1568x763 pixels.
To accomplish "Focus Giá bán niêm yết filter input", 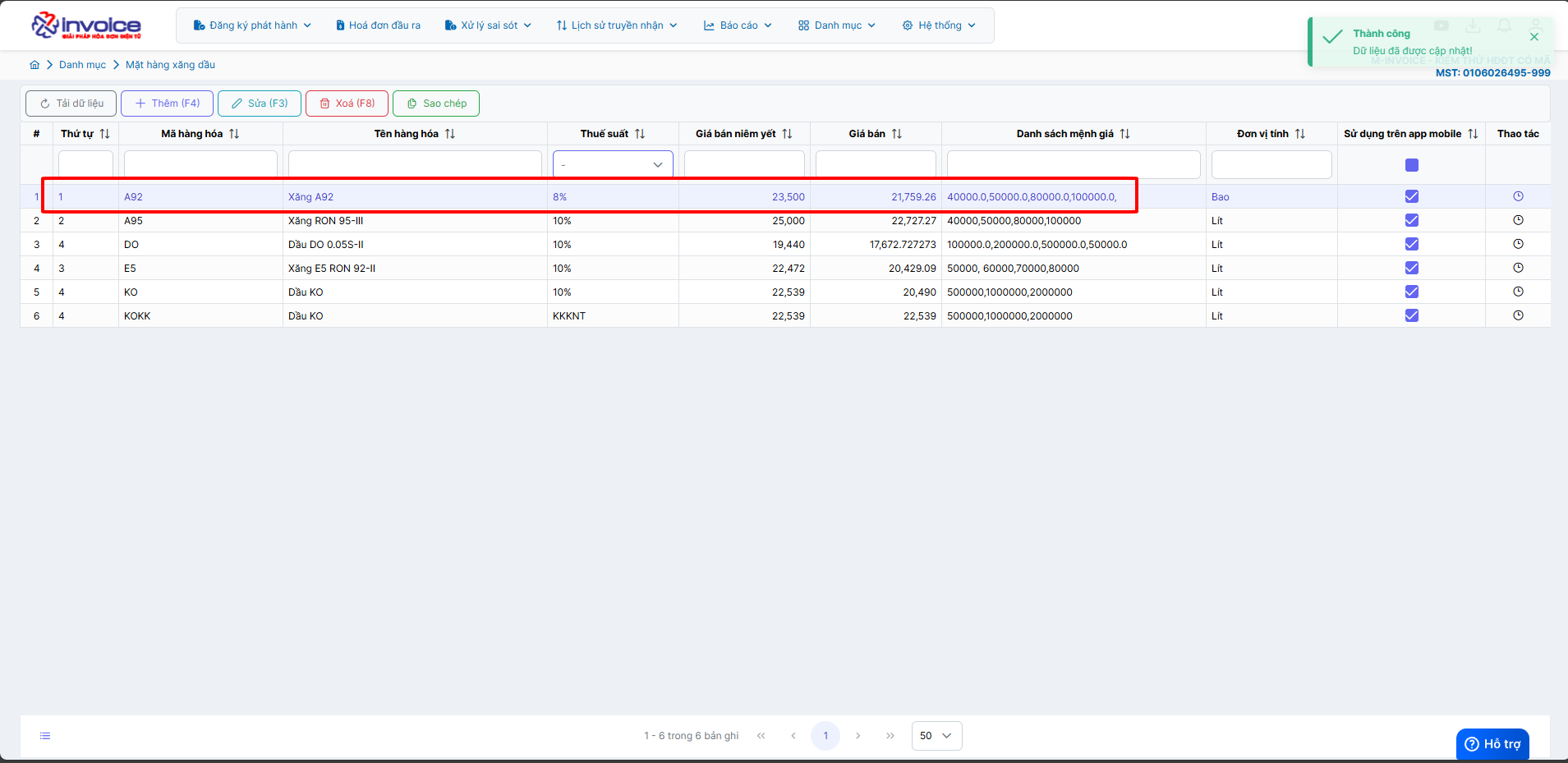I will tap(744, 164).
